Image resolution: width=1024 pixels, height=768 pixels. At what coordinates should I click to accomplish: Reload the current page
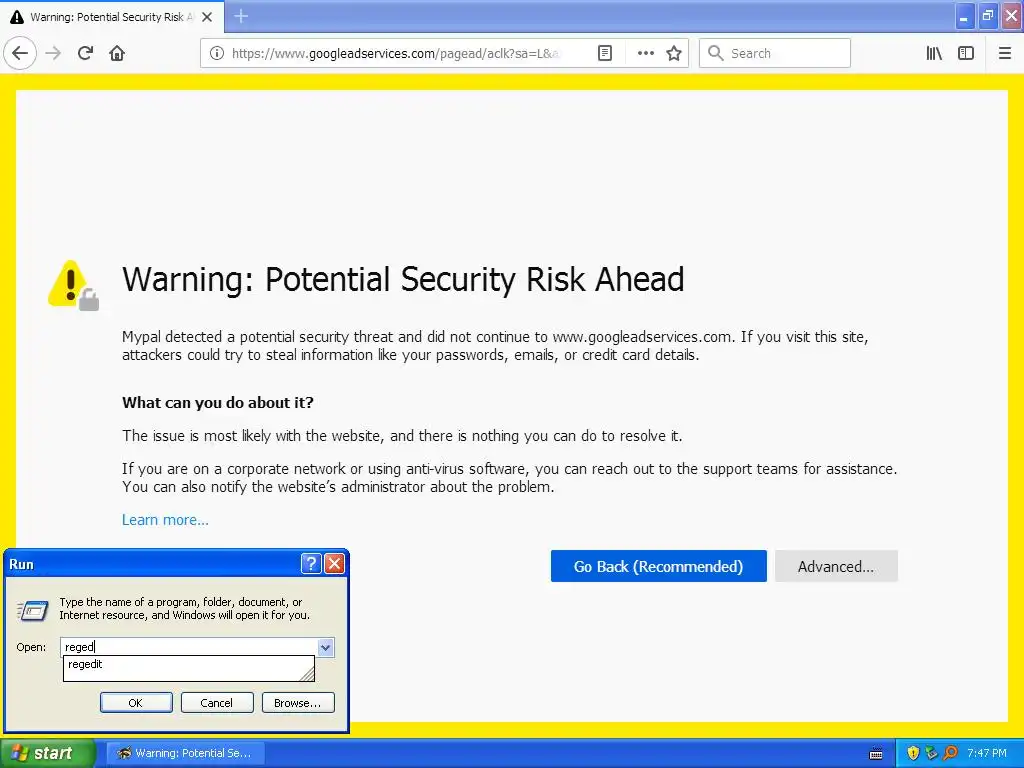(86, 53)
